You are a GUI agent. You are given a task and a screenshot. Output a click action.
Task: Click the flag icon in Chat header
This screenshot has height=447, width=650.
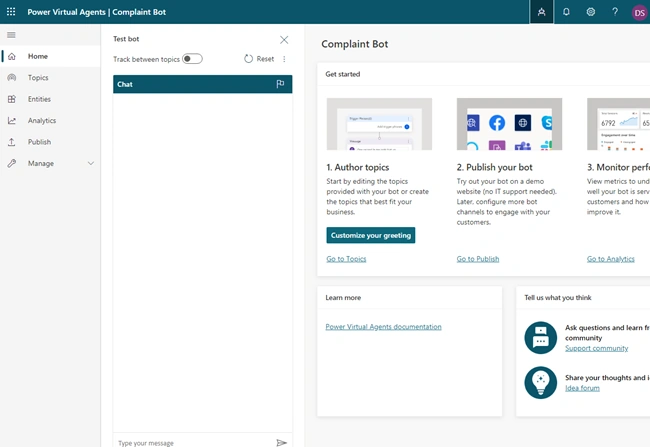[x=280, y=84]
